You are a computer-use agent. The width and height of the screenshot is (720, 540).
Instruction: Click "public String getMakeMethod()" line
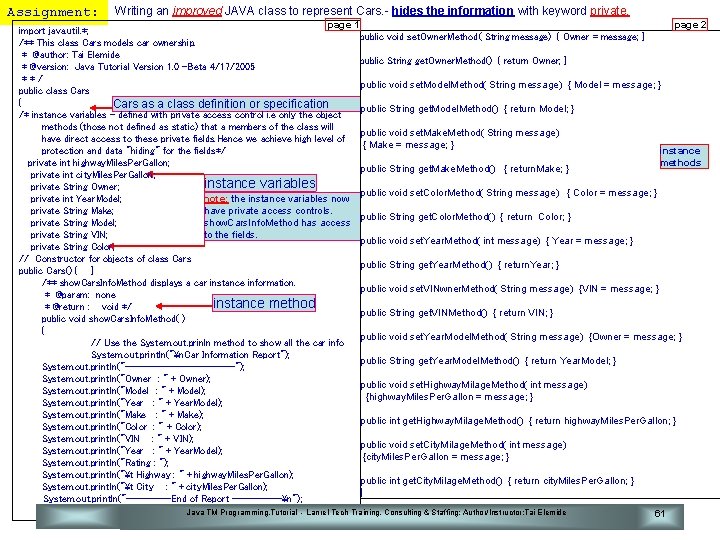coord(465,169)
